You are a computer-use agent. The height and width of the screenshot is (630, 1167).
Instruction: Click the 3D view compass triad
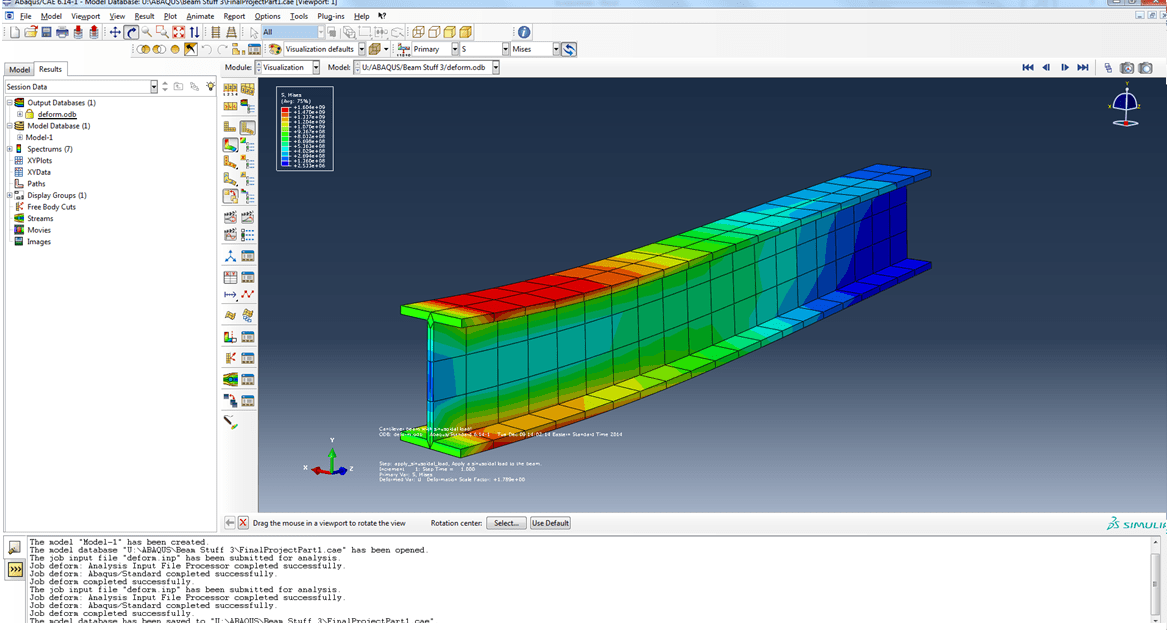[x=1125, y=106]
